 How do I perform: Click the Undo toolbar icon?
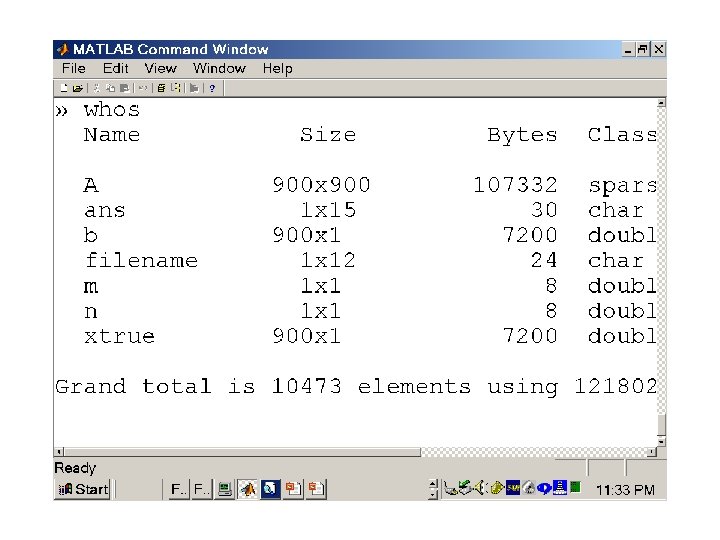(x=143, y=88)
